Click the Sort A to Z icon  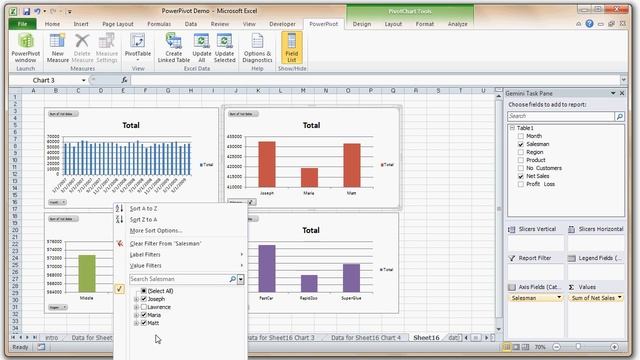(119, 208)
